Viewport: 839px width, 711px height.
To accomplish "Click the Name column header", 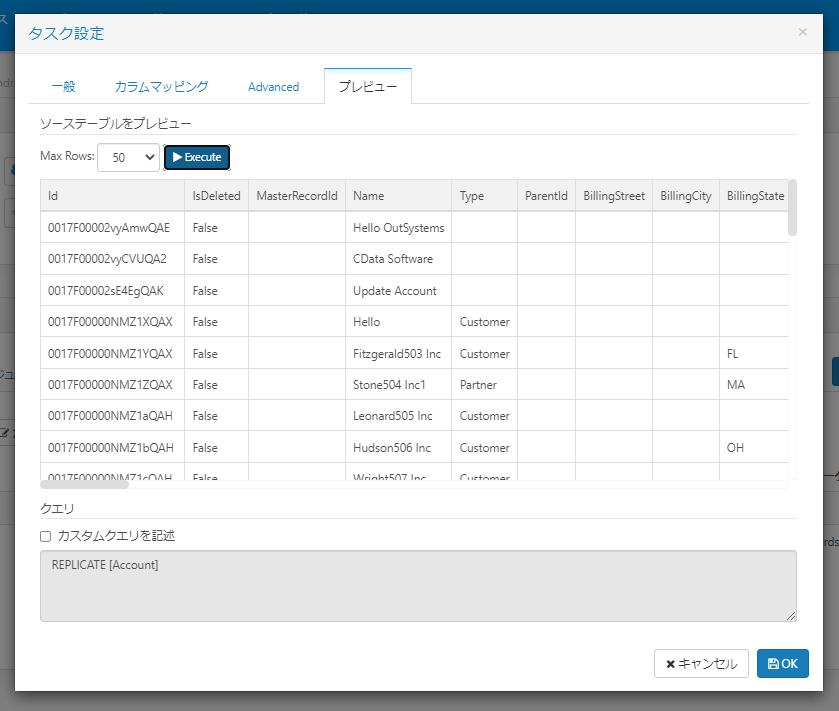I will pyautogui.click(x=399, y=196).
